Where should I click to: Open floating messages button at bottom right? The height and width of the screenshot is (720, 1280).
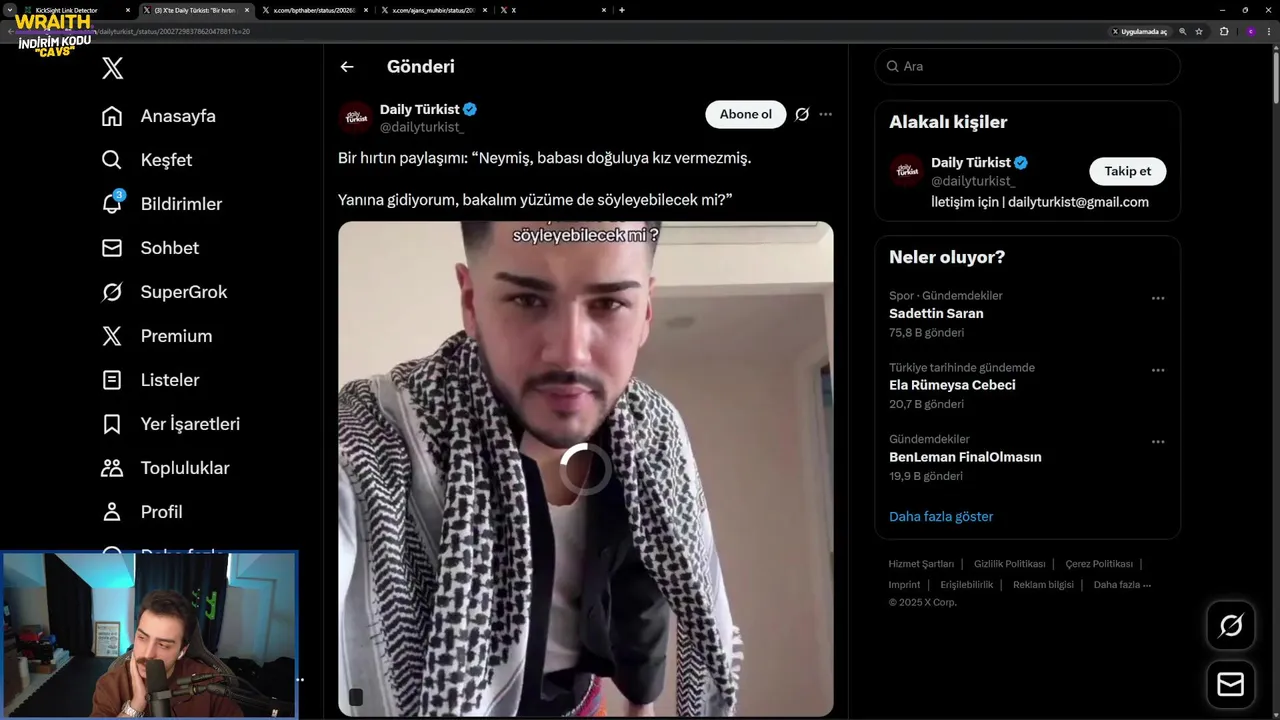1231,684
